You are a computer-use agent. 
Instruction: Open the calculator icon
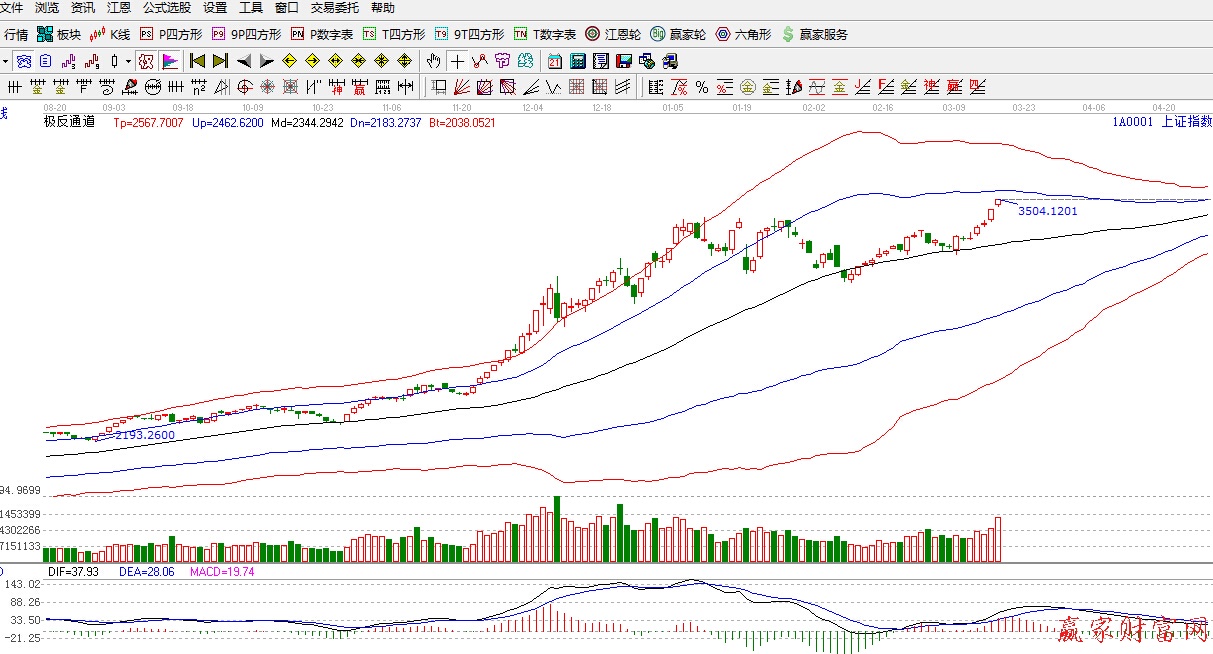[577, 61]
